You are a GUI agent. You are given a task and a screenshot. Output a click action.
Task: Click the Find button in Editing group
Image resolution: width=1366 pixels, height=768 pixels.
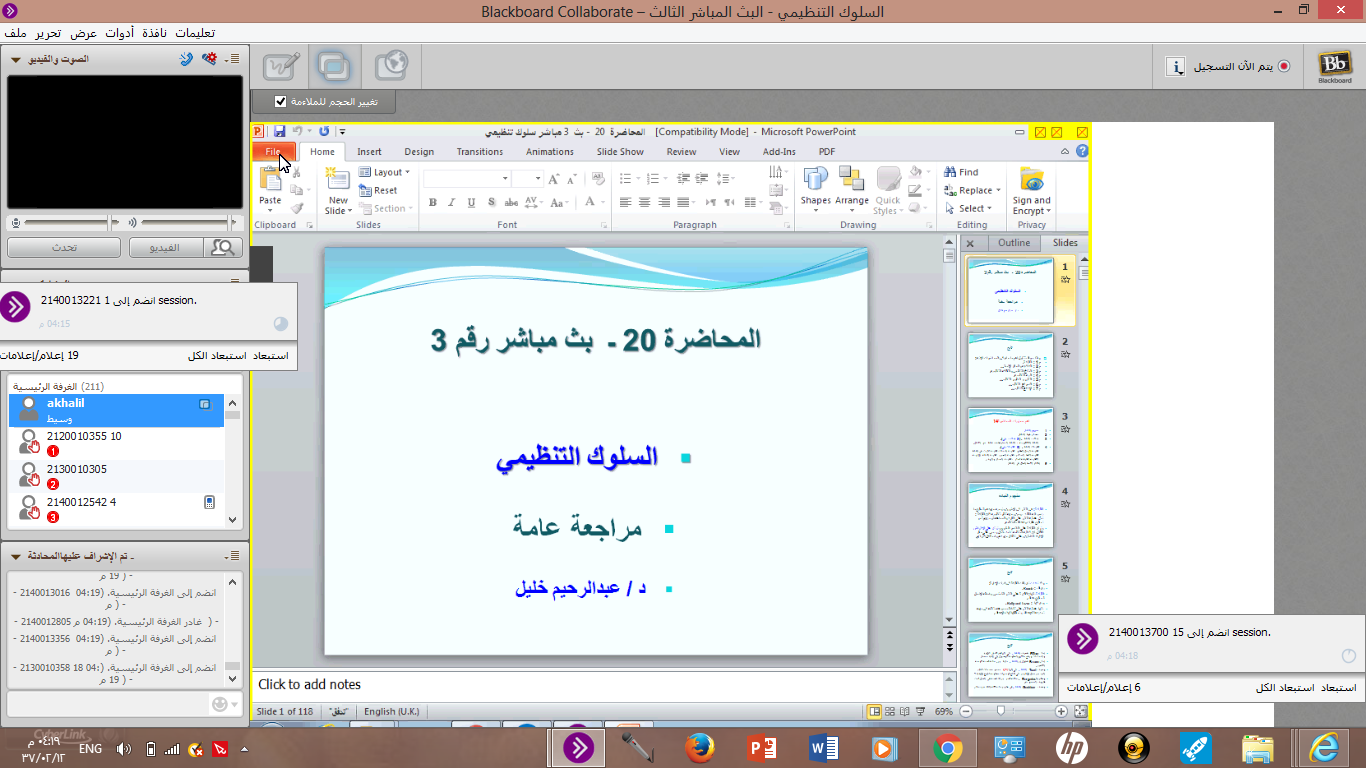[x=961, y=172]
